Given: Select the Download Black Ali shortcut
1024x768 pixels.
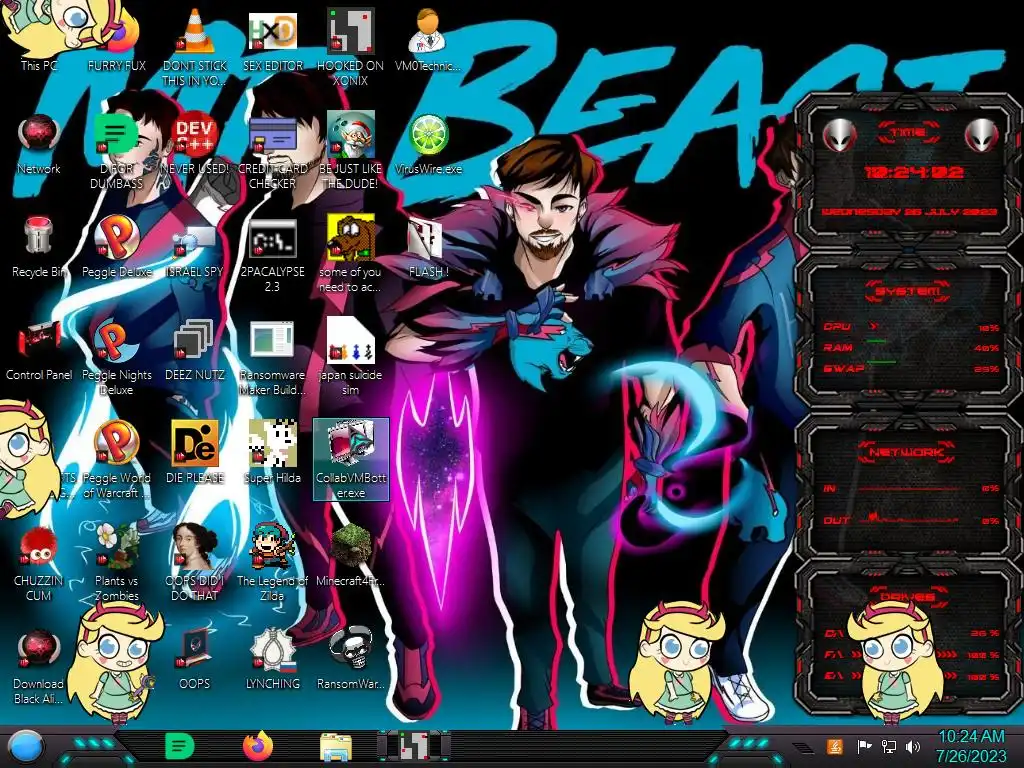Looking at the screenshot, I should (x=39, y=666).
